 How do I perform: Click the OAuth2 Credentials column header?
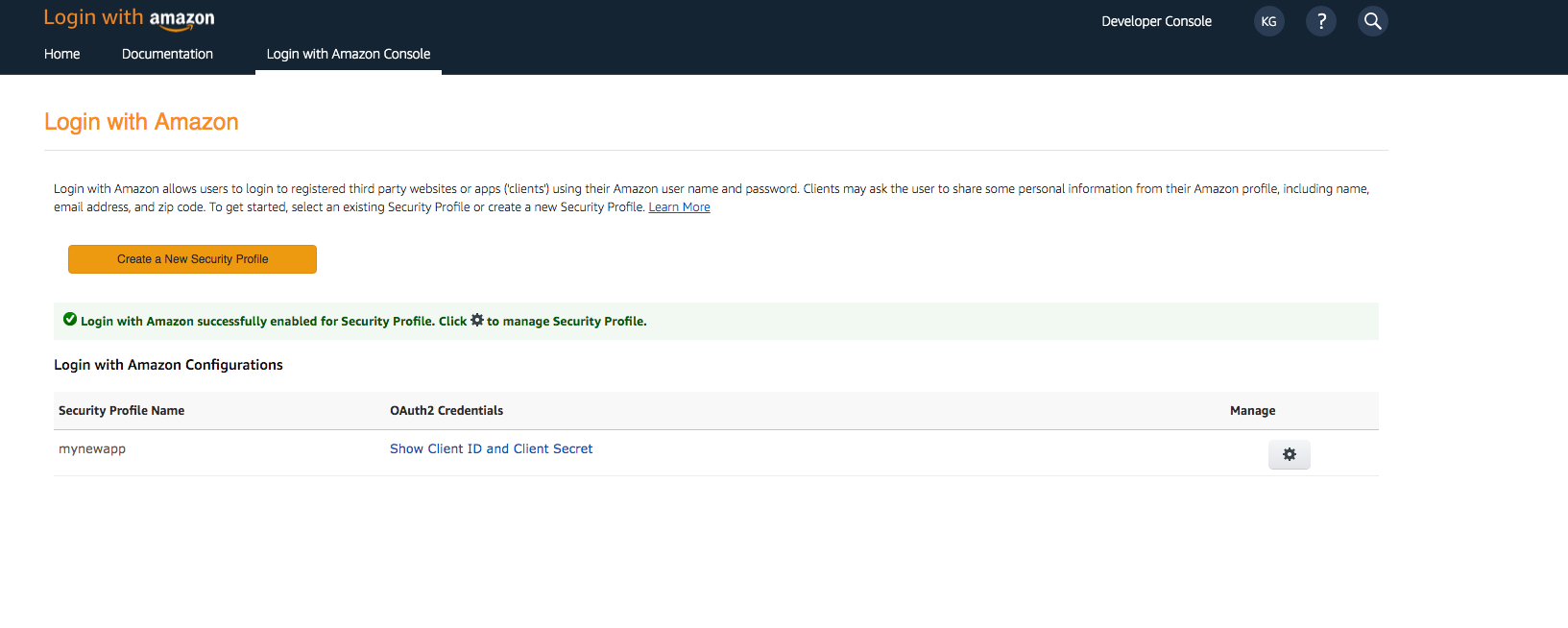pyautogui.click(x=446, y=410)
